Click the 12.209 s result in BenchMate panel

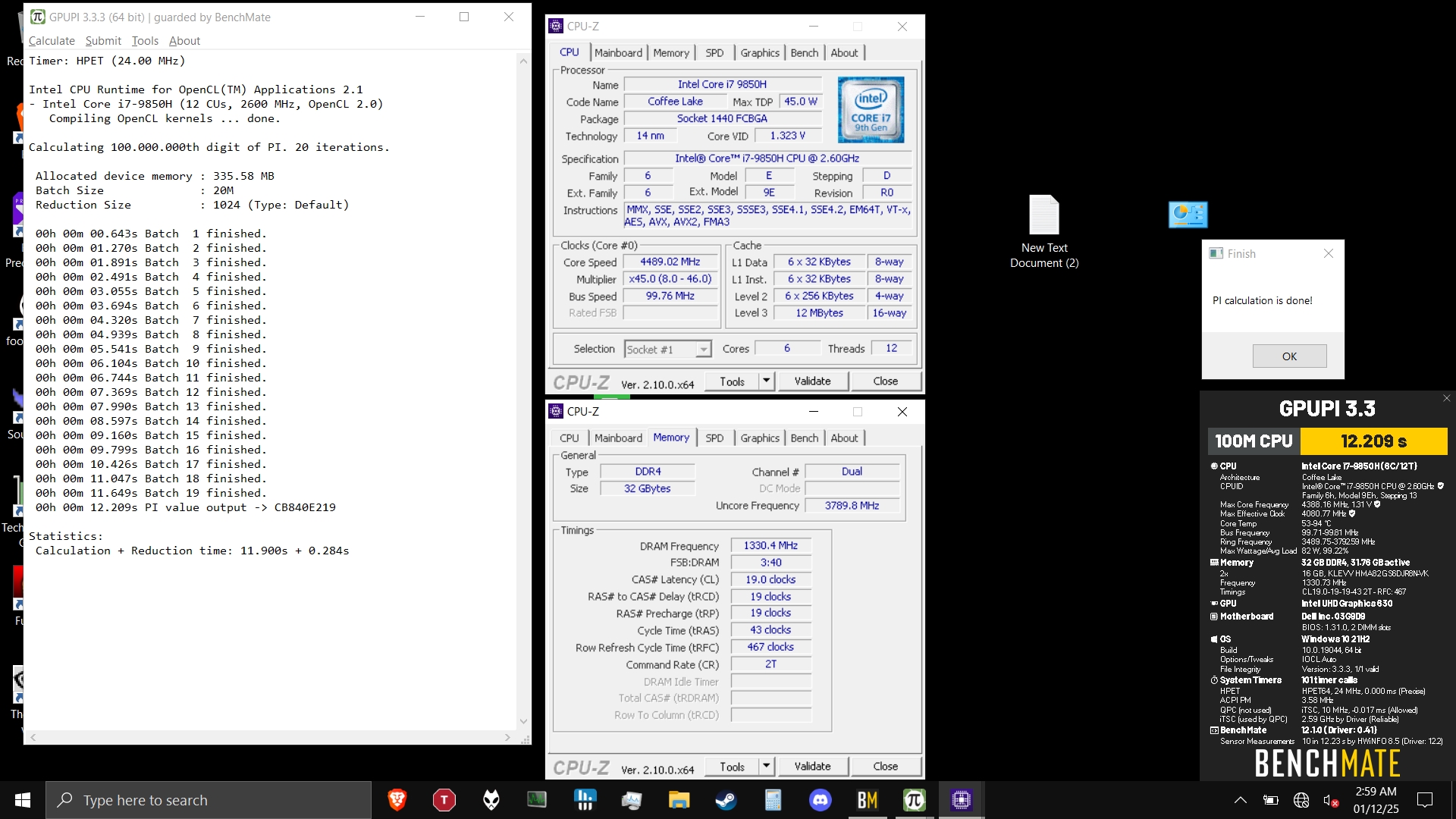[1373, 441]
